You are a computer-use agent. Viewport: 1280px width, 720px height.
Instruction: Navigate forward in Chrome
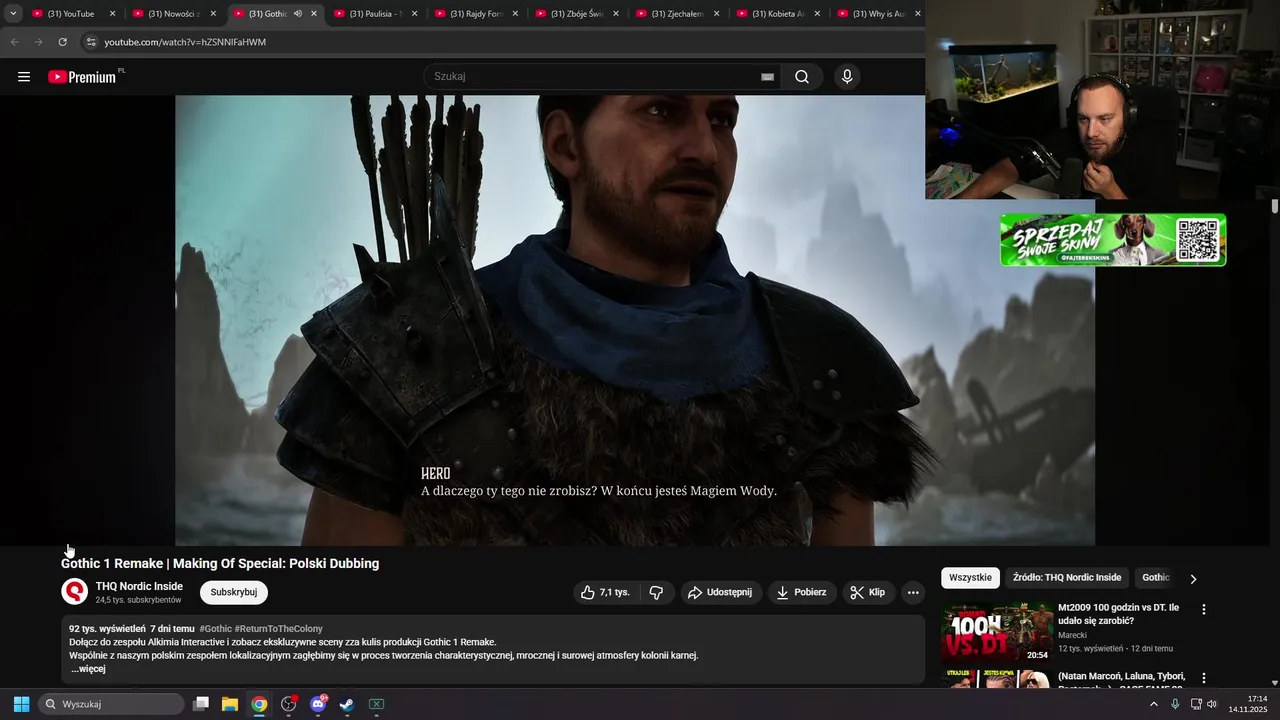38,42
